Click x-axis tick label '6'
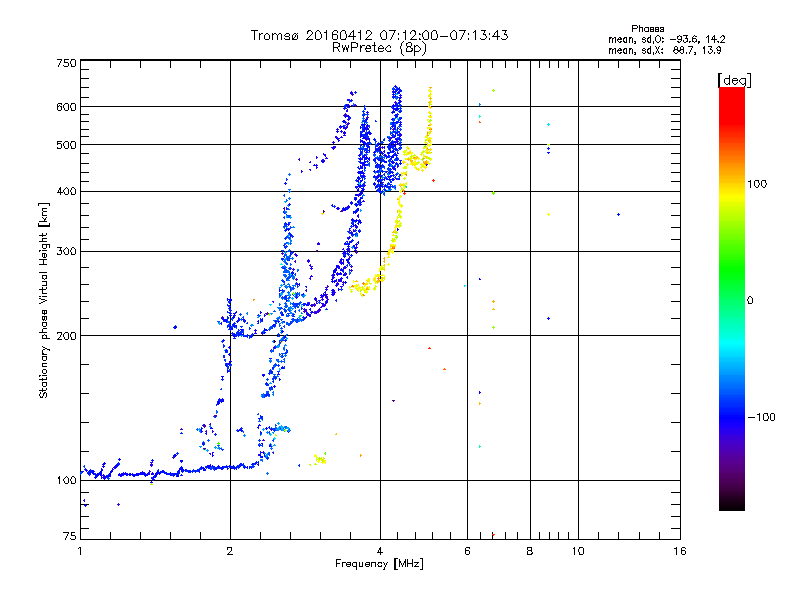 point(467,552)
